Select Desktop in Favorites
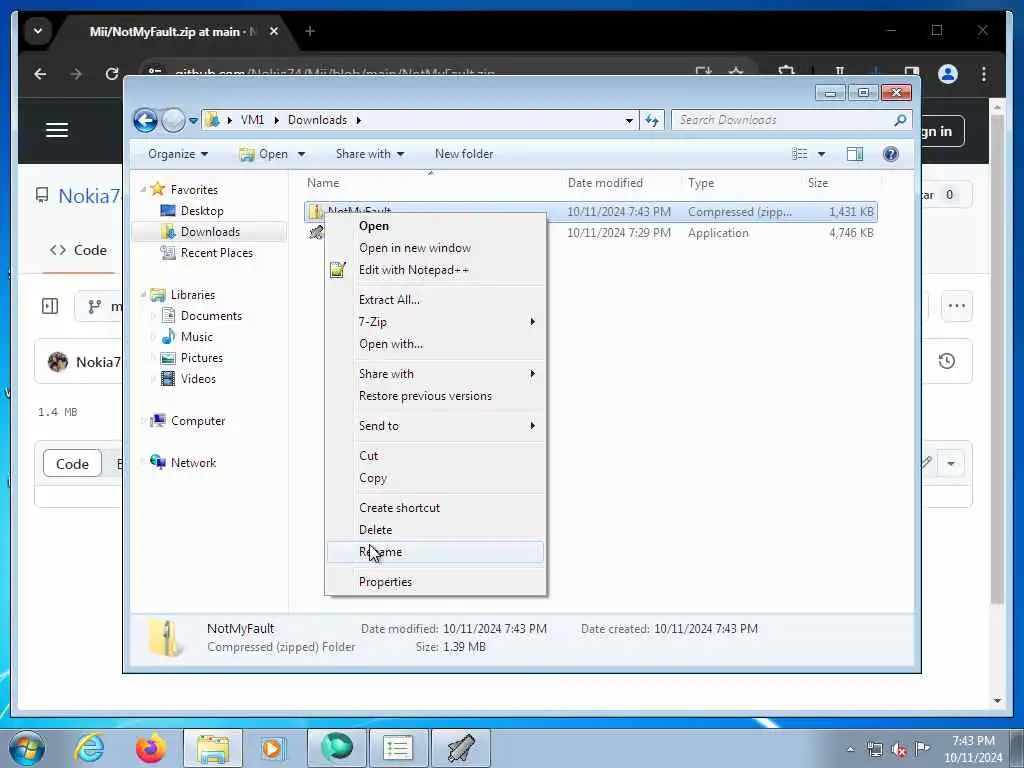Viewport: 1024px width, 768px height. click(x=202, y=211)
